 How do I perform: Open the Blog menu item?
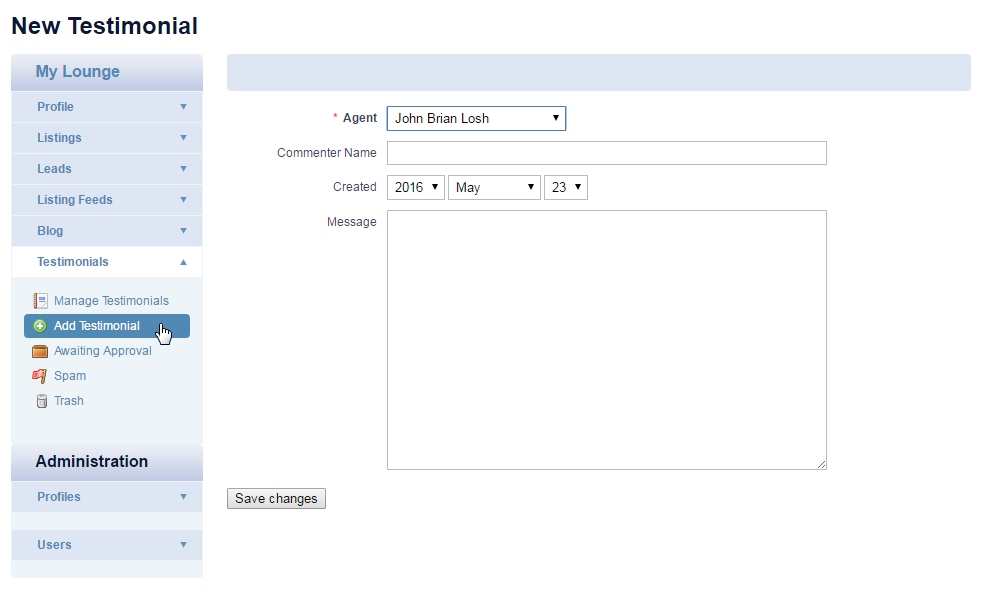coord(107,231)
